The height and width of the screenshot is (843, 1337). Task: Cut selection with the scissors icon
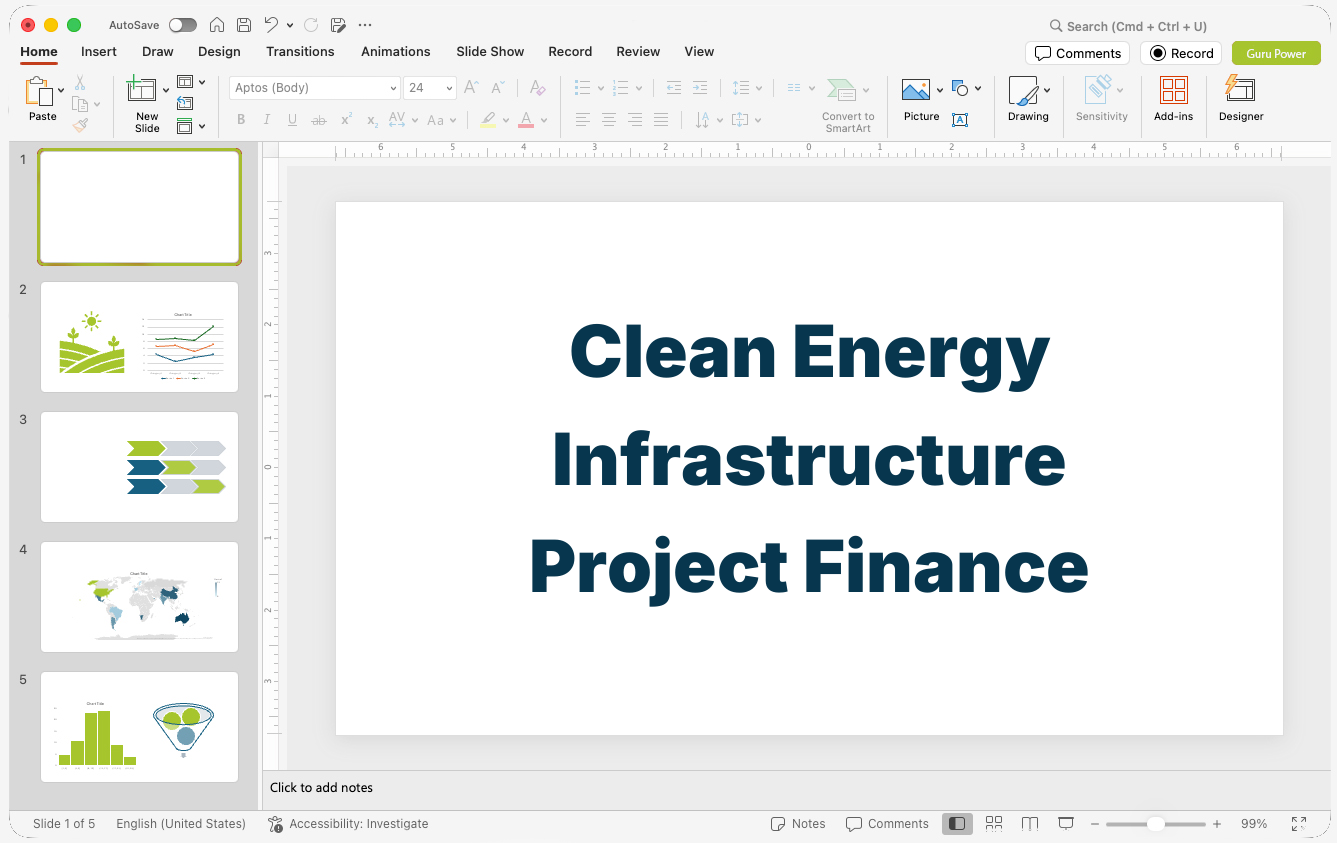click(x=80, y=83)
